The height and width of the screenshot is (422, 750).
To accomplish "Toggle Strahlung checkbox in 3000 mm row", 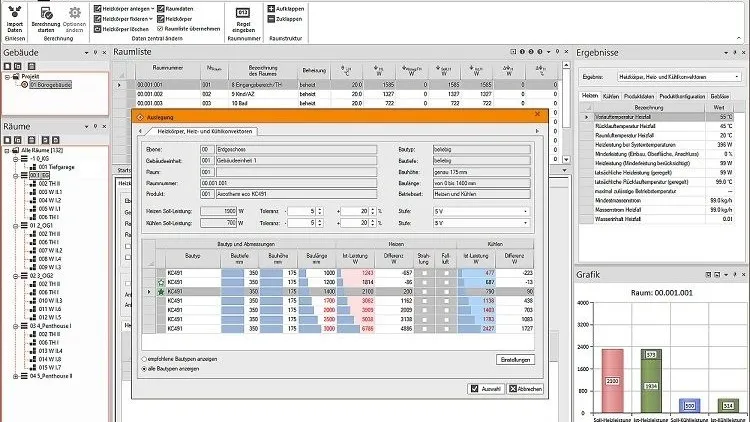I will (x=424, y=329).
